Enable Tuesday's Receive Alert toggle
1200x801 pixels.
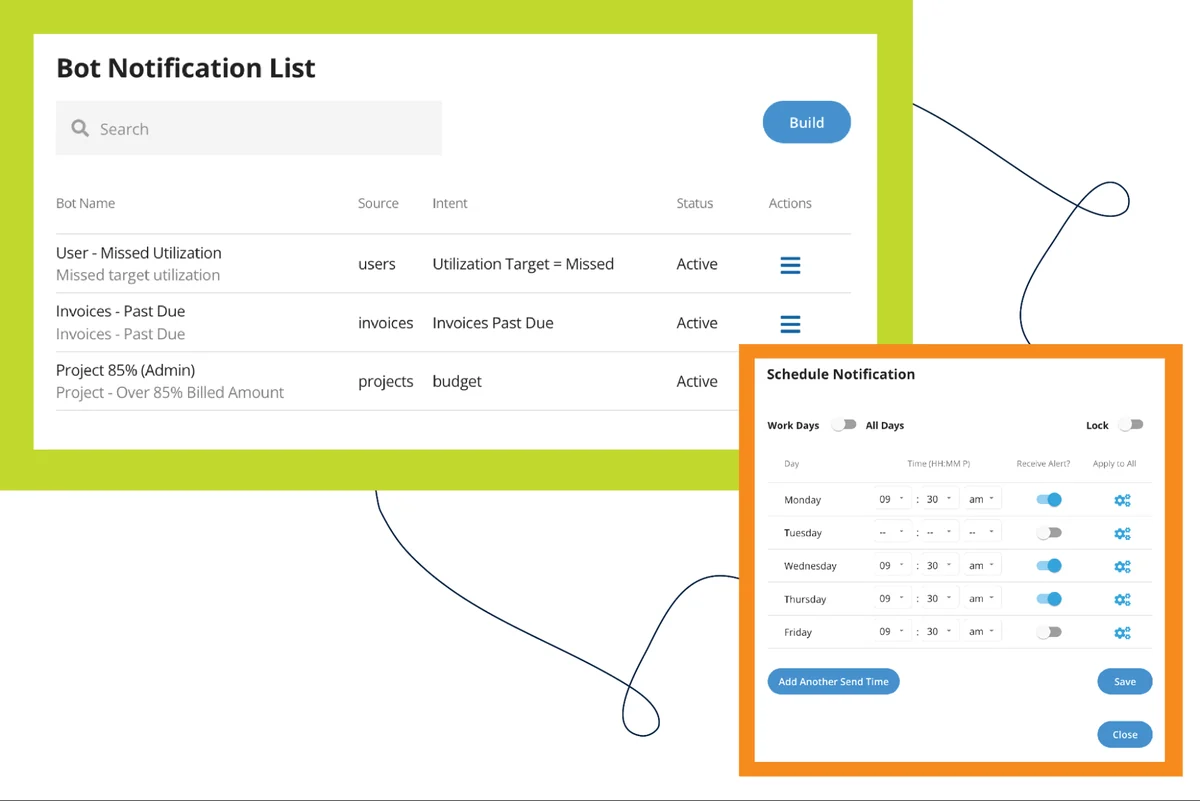1049,533
